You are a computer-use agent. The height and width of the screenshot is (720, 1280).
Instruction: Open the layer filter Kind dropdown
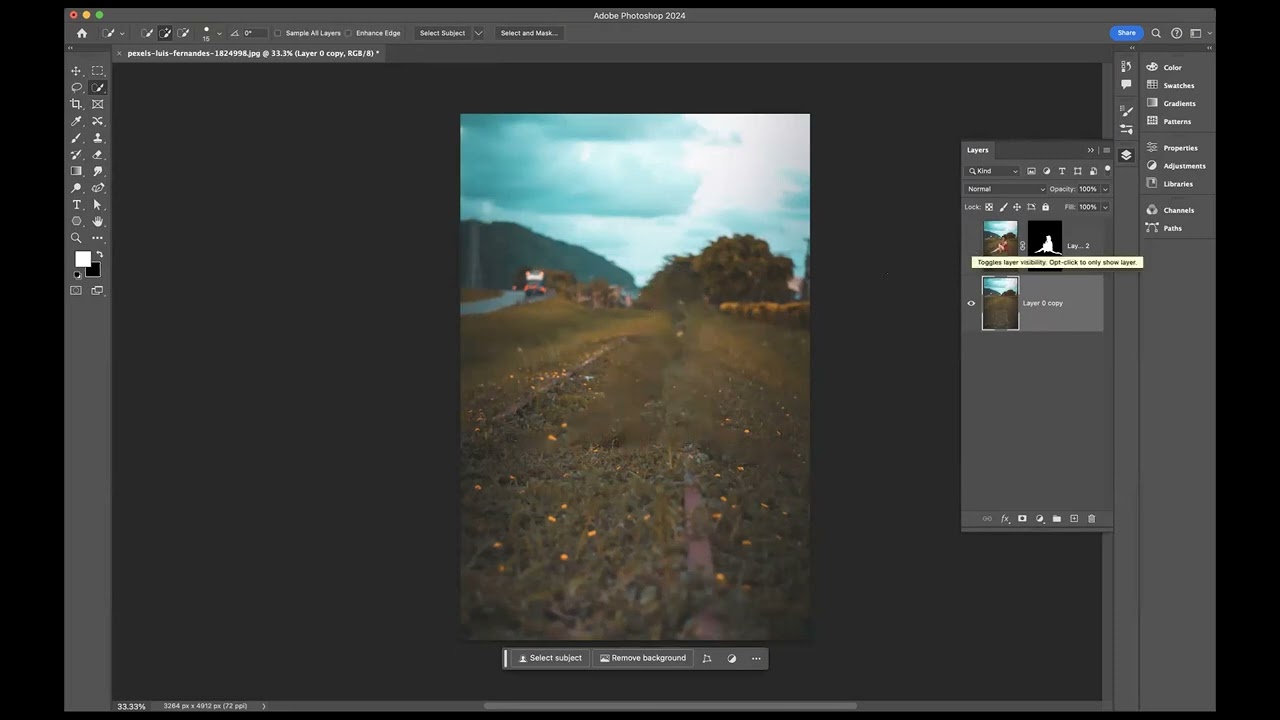993,171
